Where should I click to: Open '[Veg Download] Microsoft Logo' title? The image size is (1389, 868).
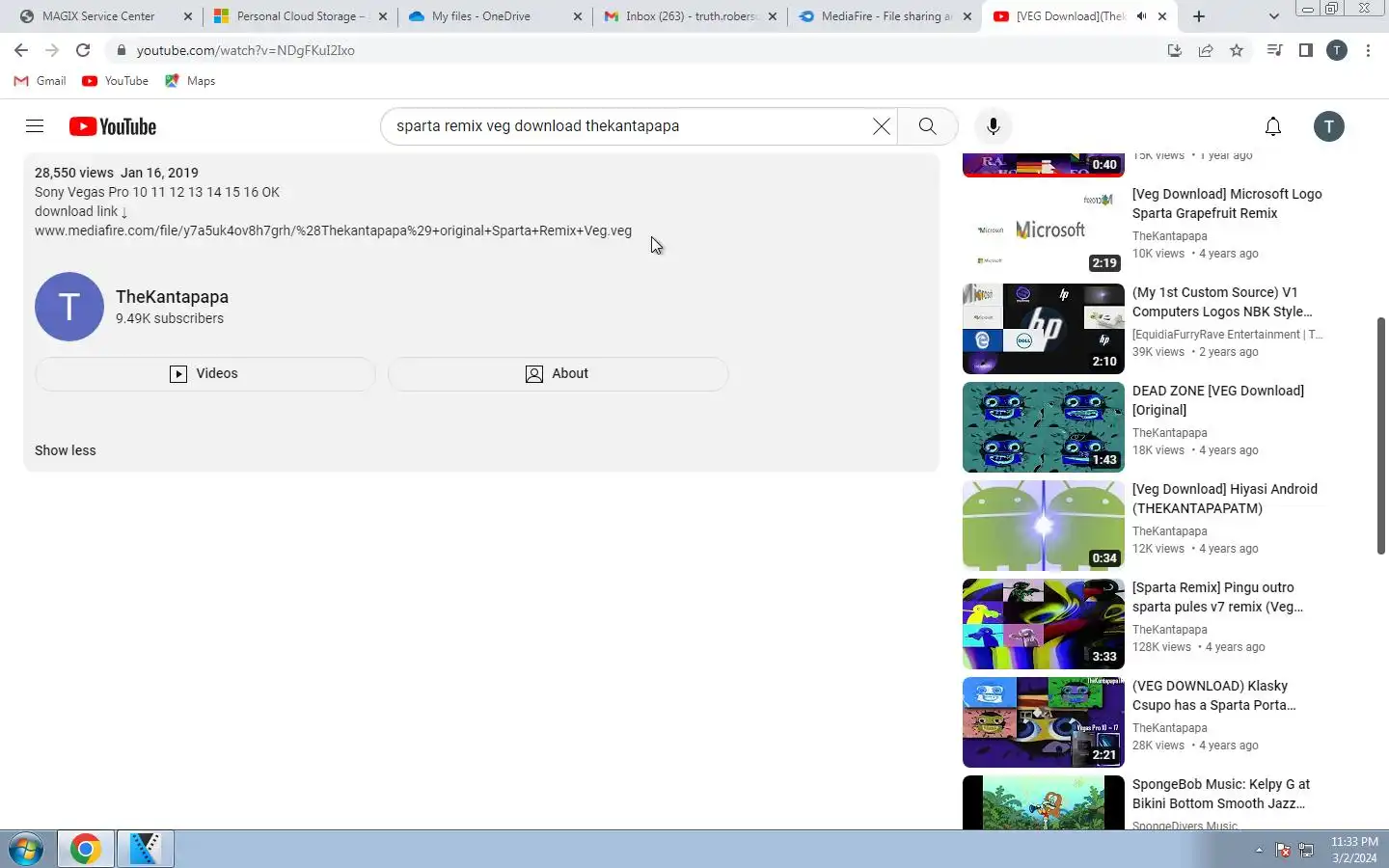[x=1227, y=203]
